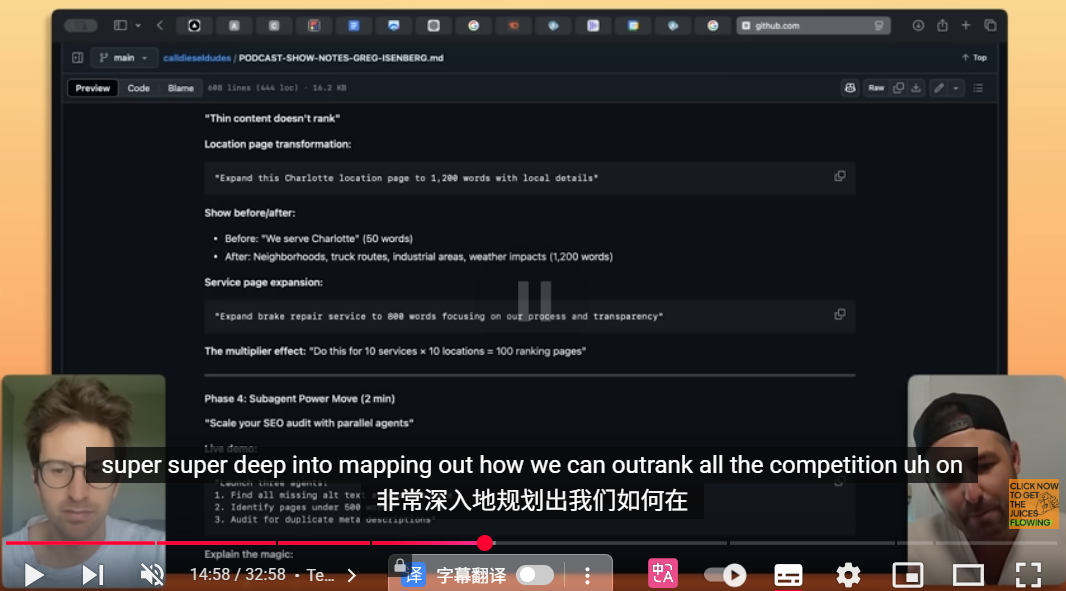Toggle the Safari sidebar button

(120, 25)
